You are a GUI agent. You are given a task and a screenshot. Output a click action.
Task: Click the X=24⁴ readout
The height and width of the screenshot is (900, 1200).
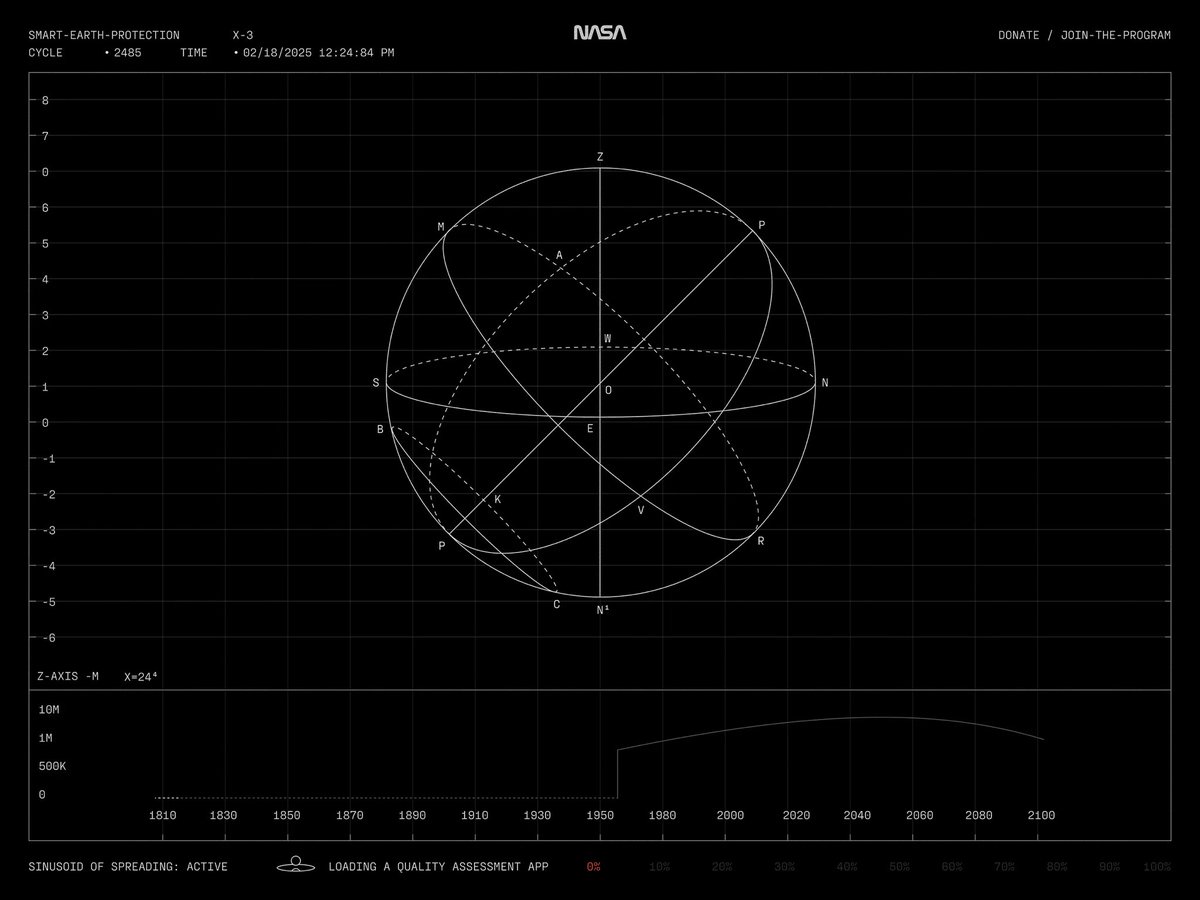(x=140, y=677)
